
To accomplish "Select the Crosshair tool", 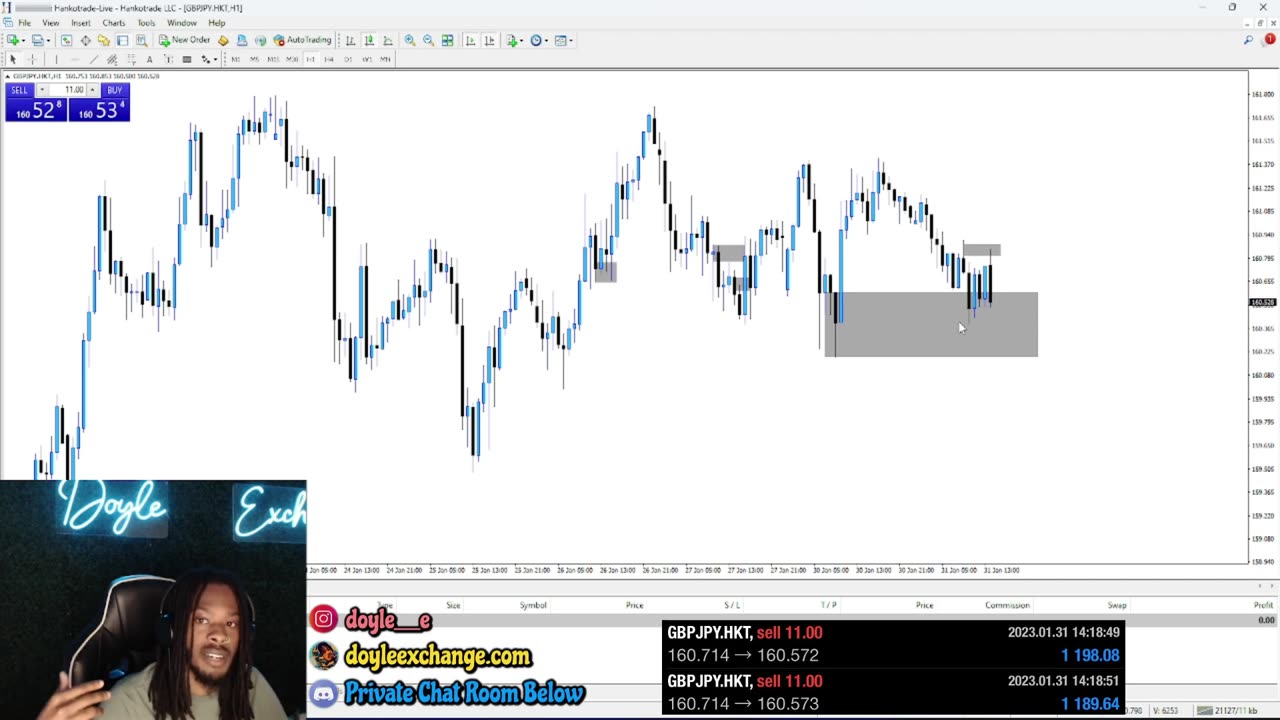I will pos(31,59).
